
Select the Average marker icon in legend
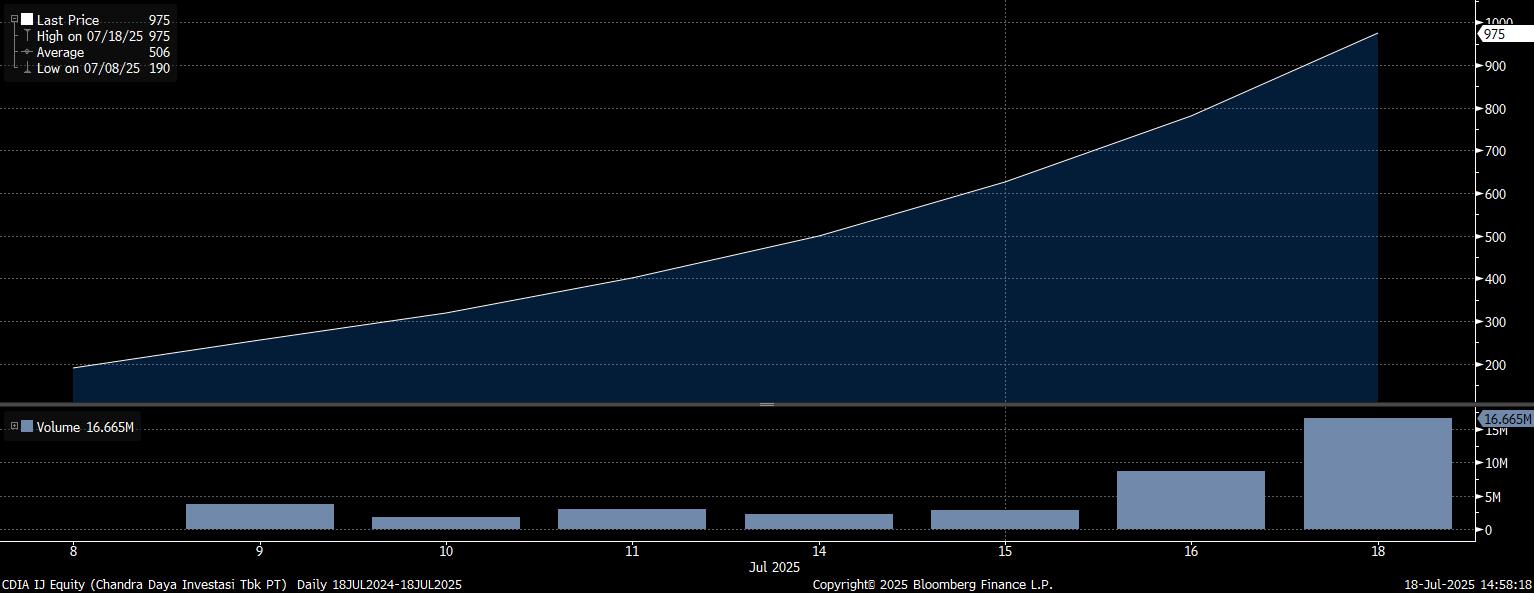(x=27, y=52)
